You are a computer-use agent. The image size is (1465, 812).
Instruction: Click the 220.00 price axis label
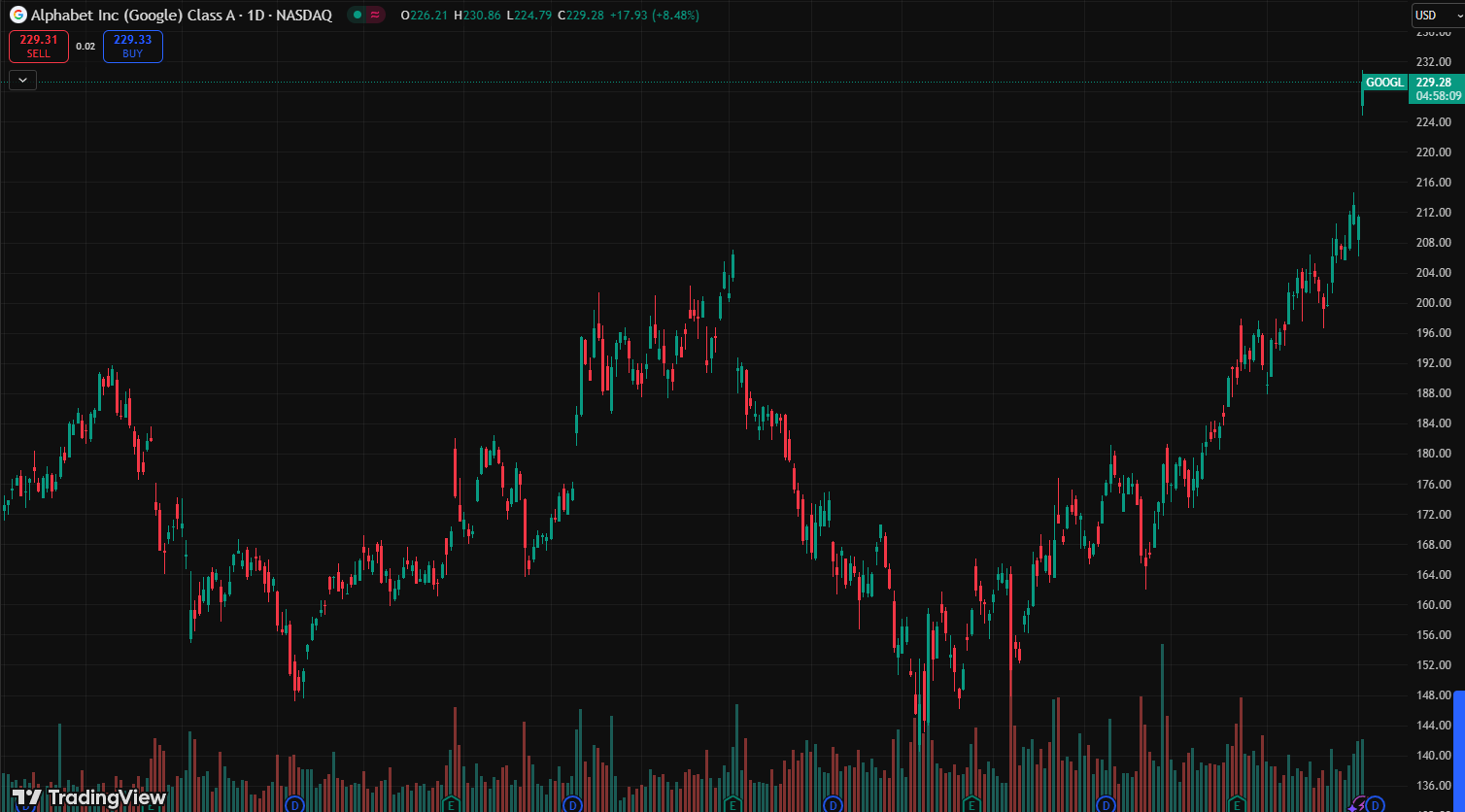pyautogui.click(x=1433, y=152)
